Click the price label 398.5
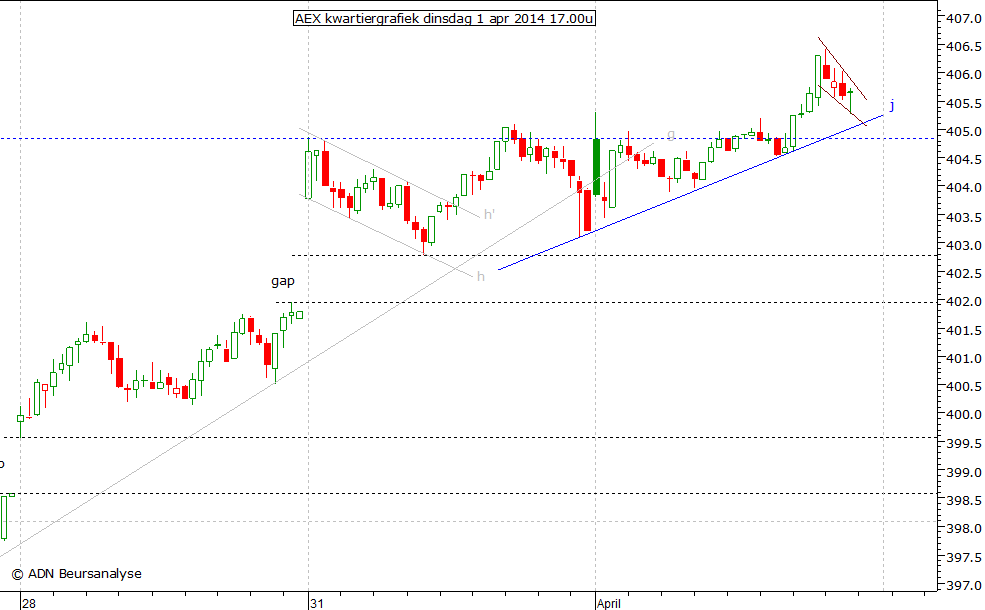Image resolution: width=985 pixels, height=610 pixels. click(964, 501)
